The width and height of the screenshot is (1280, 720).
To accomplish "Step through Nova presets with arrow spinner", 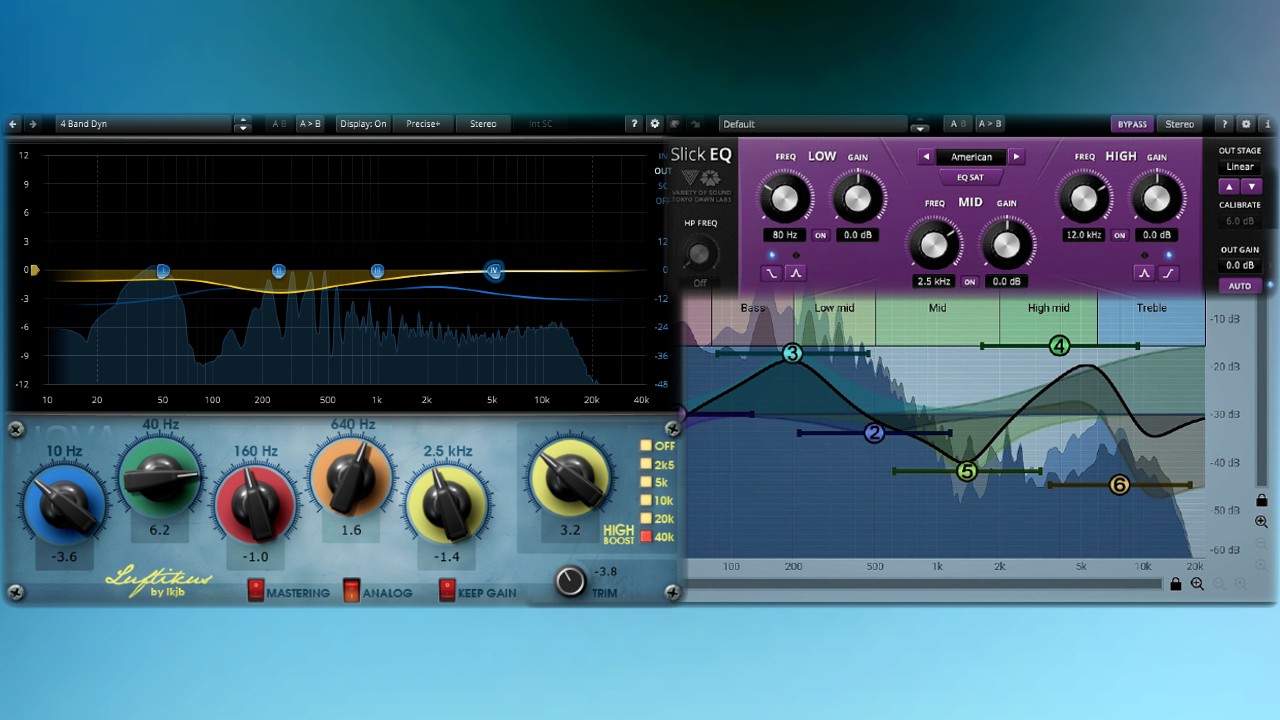I will 242,124.
